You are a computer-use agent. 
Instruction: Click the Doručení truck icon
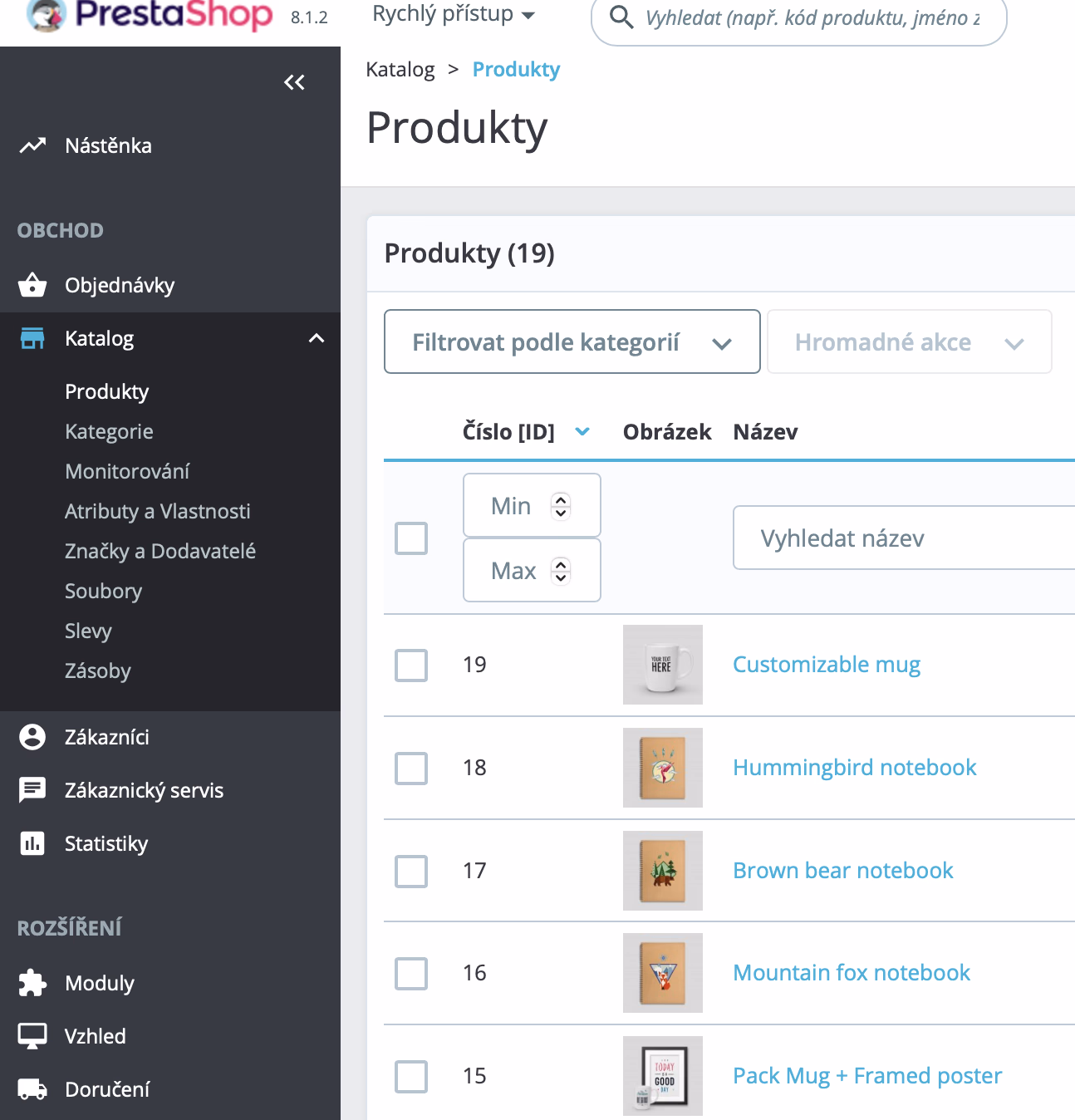tap(32, 1089)
